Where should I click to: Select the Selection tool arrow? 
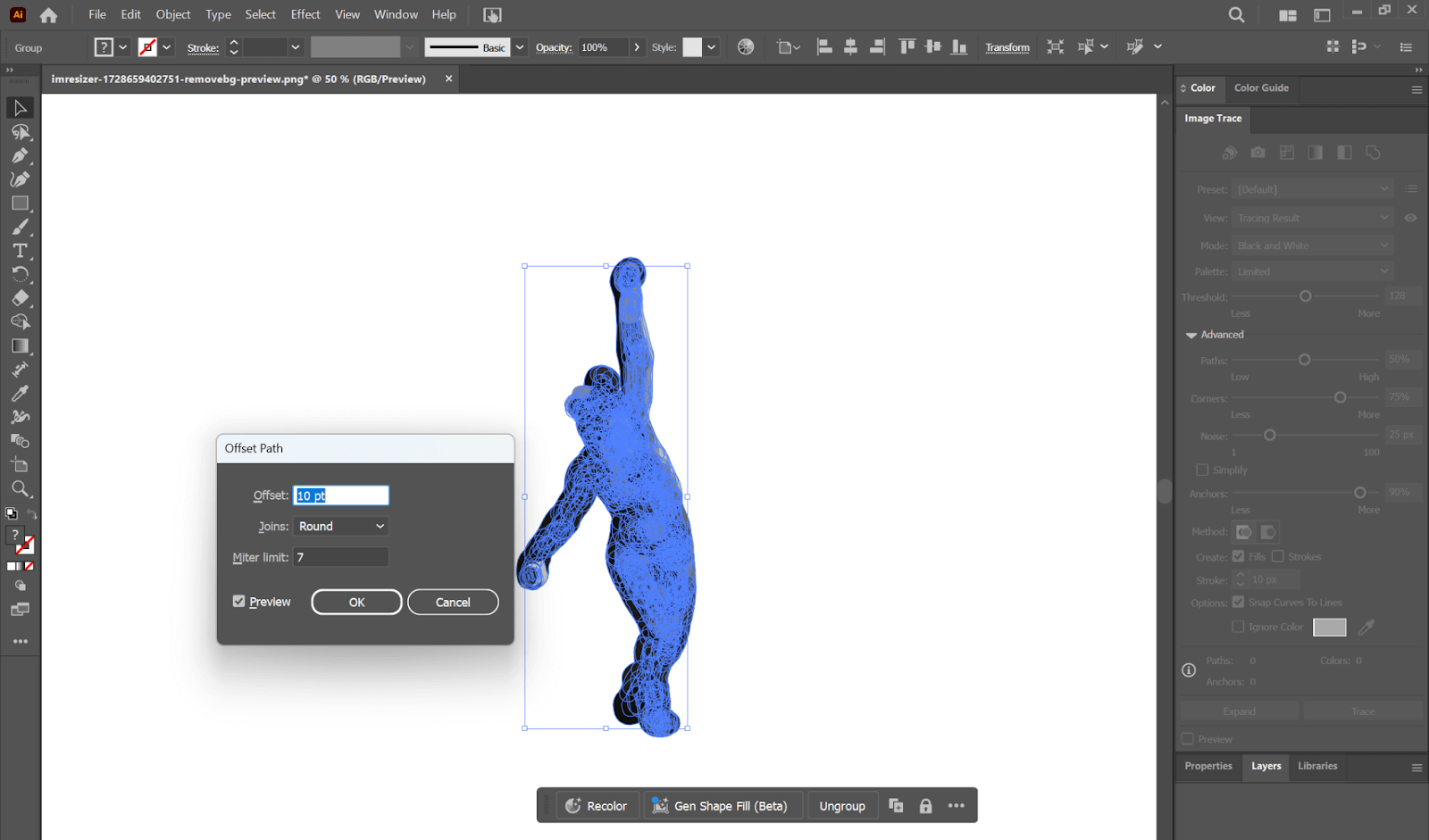(x=20, y=108)
